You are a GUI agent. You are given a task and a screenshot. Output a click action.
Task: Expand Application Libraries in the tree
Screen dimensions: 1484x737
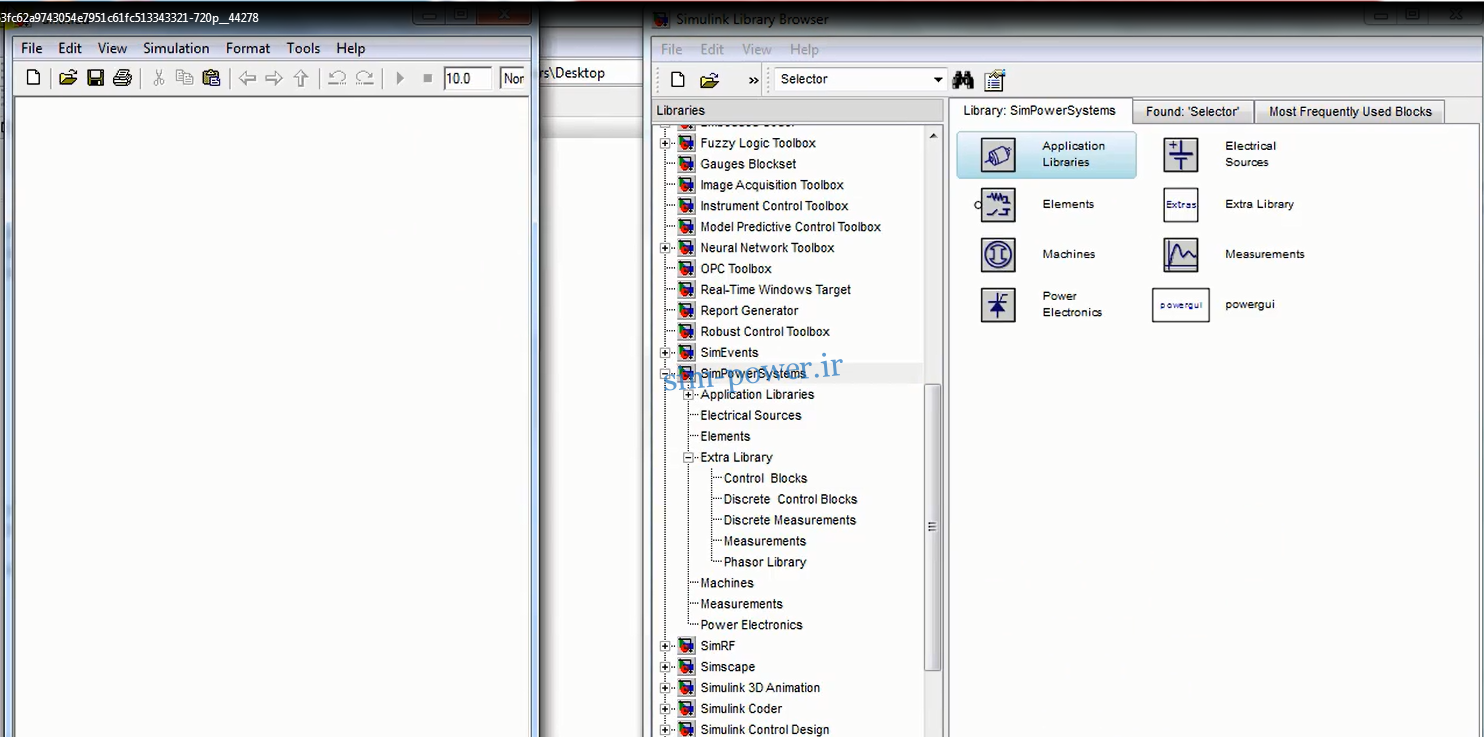tap(688, 395)
